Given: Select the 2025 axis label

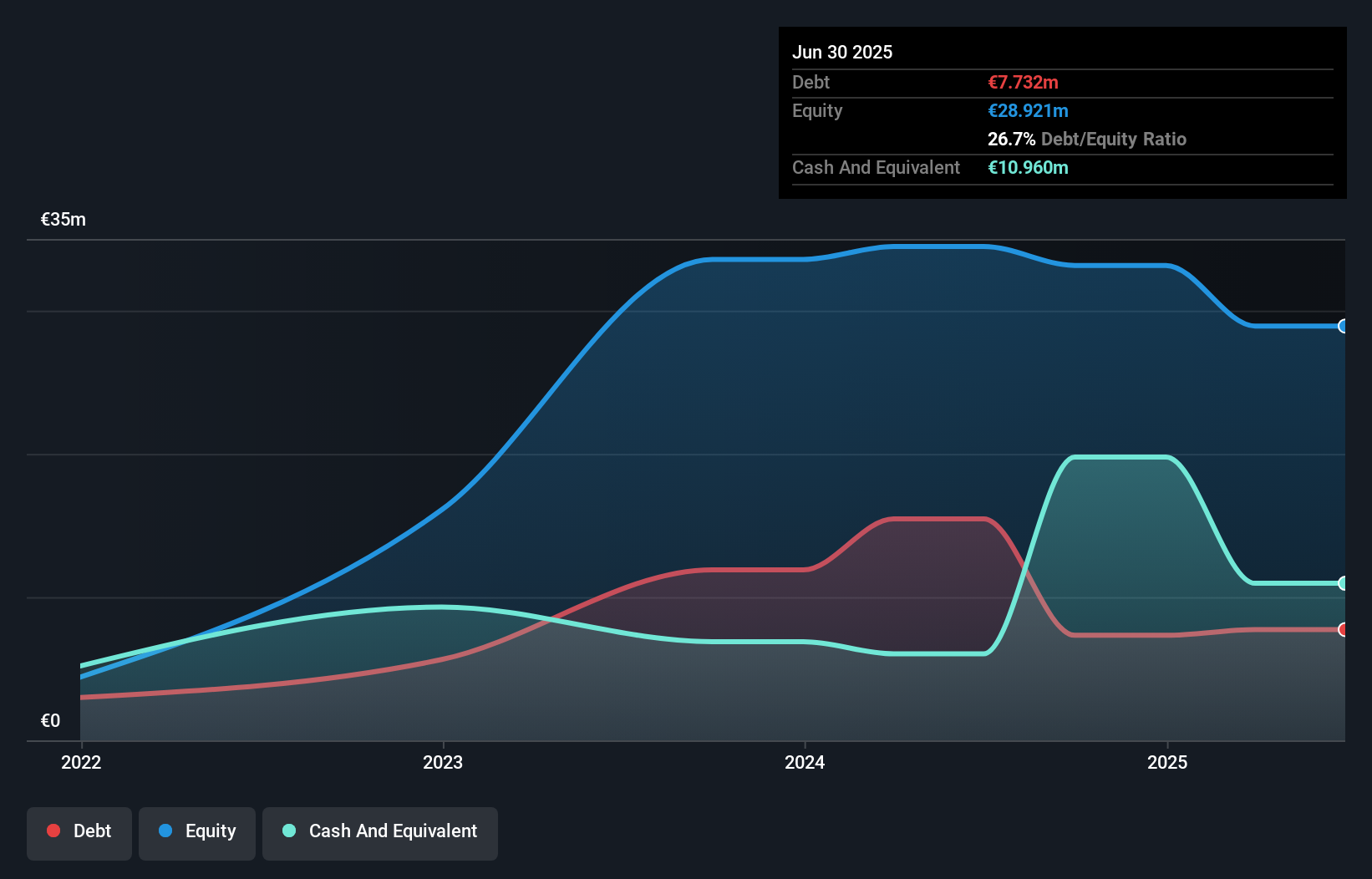Looking at the screenshot, I should [x=1168, y=762].
